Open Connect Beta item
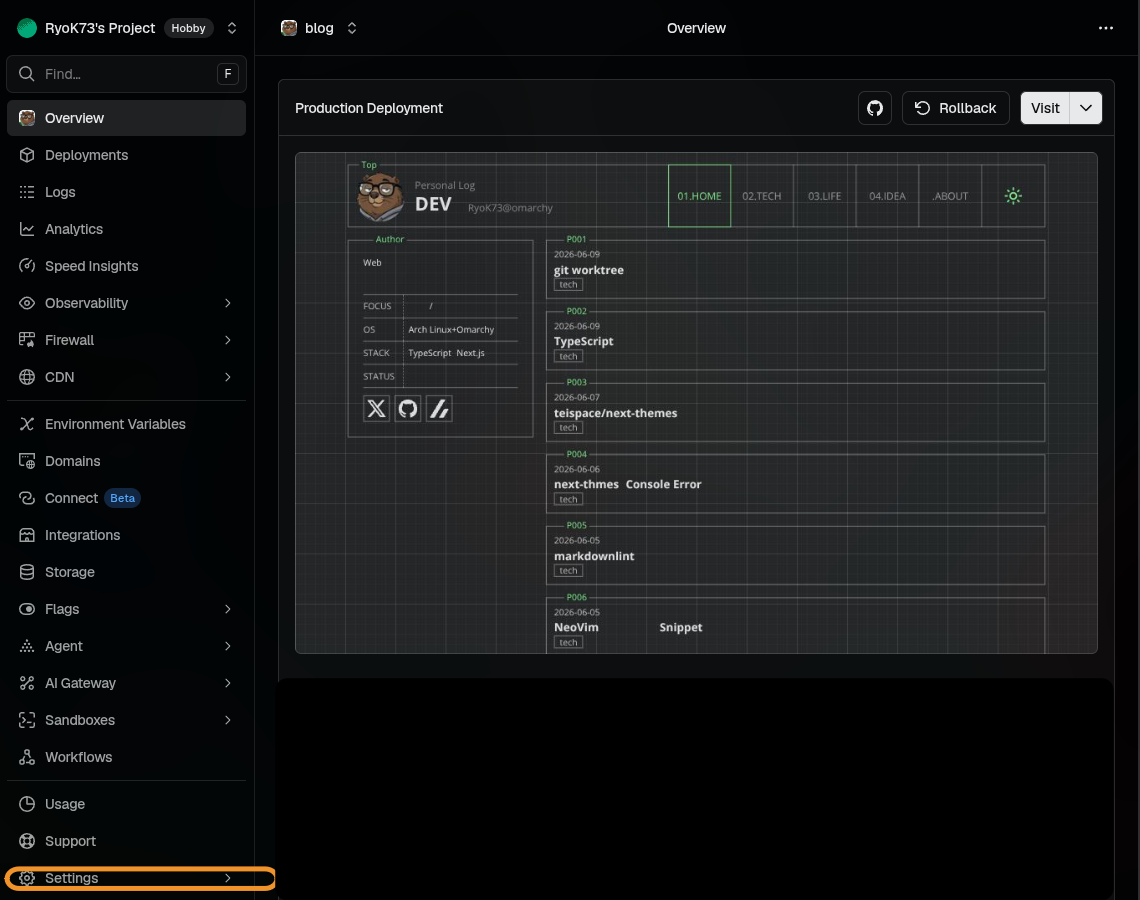The height and width of the screenshot is (900, 1140). click(127, 498)
